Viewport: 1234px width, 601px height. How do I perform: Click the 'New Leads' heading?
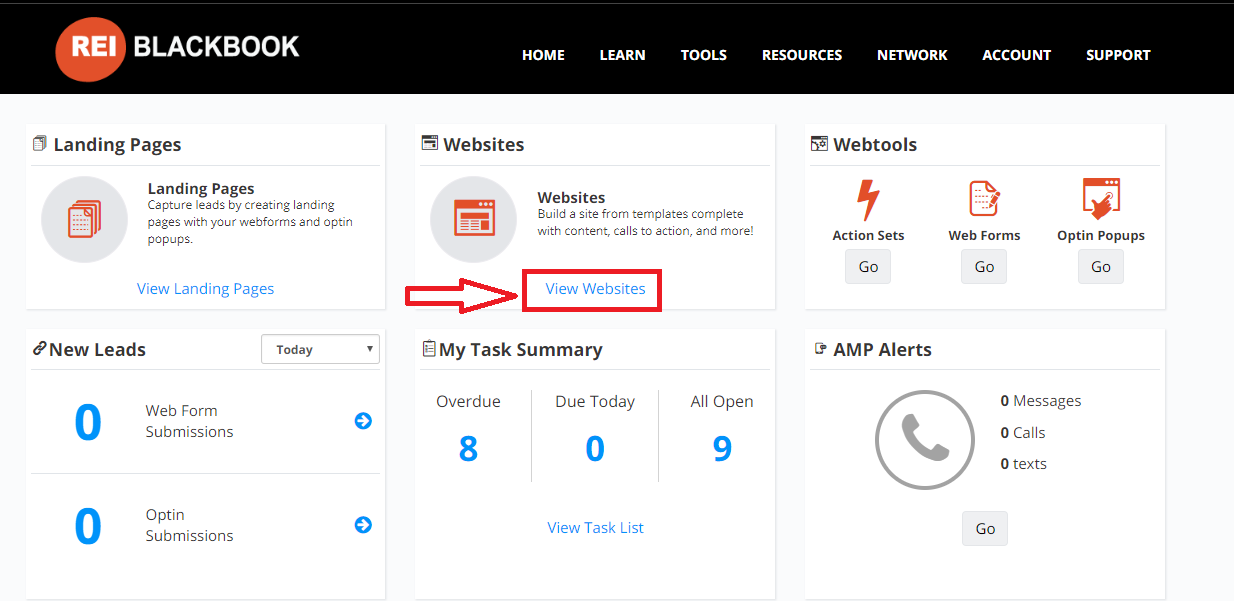(97, 350)
